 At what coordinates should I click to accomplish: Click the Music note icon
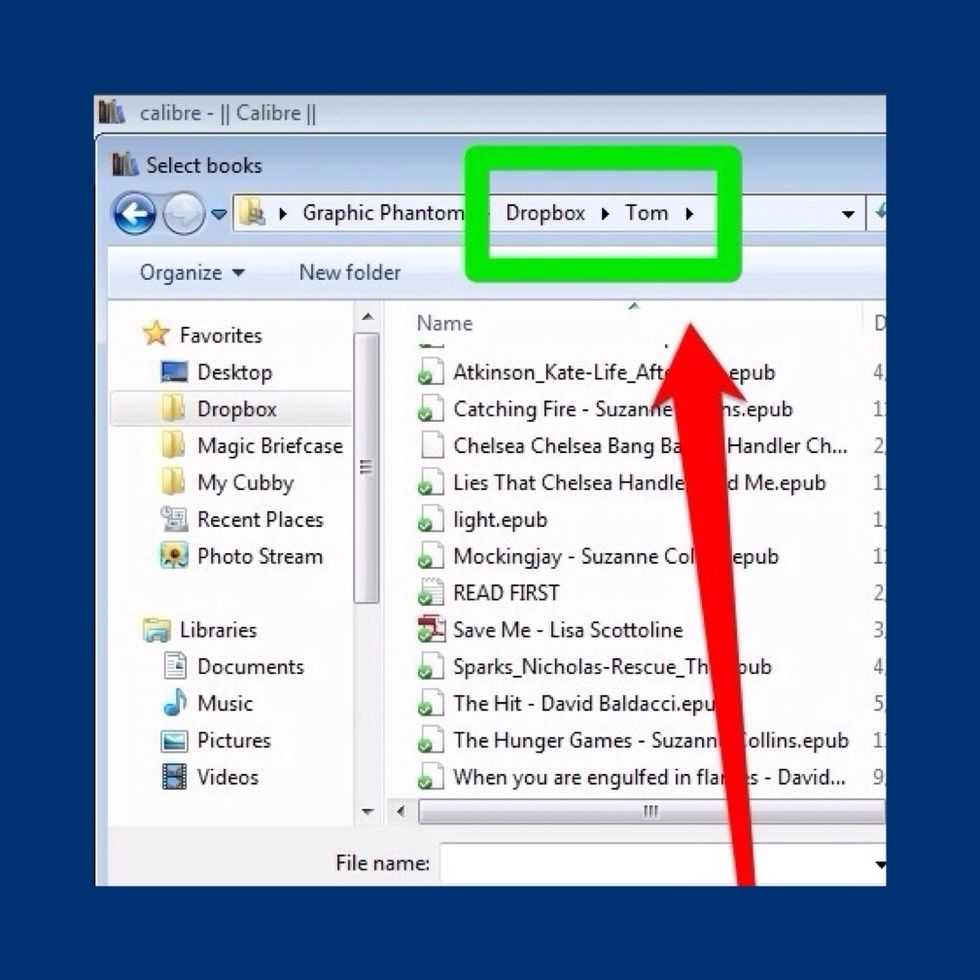[174, 702]
